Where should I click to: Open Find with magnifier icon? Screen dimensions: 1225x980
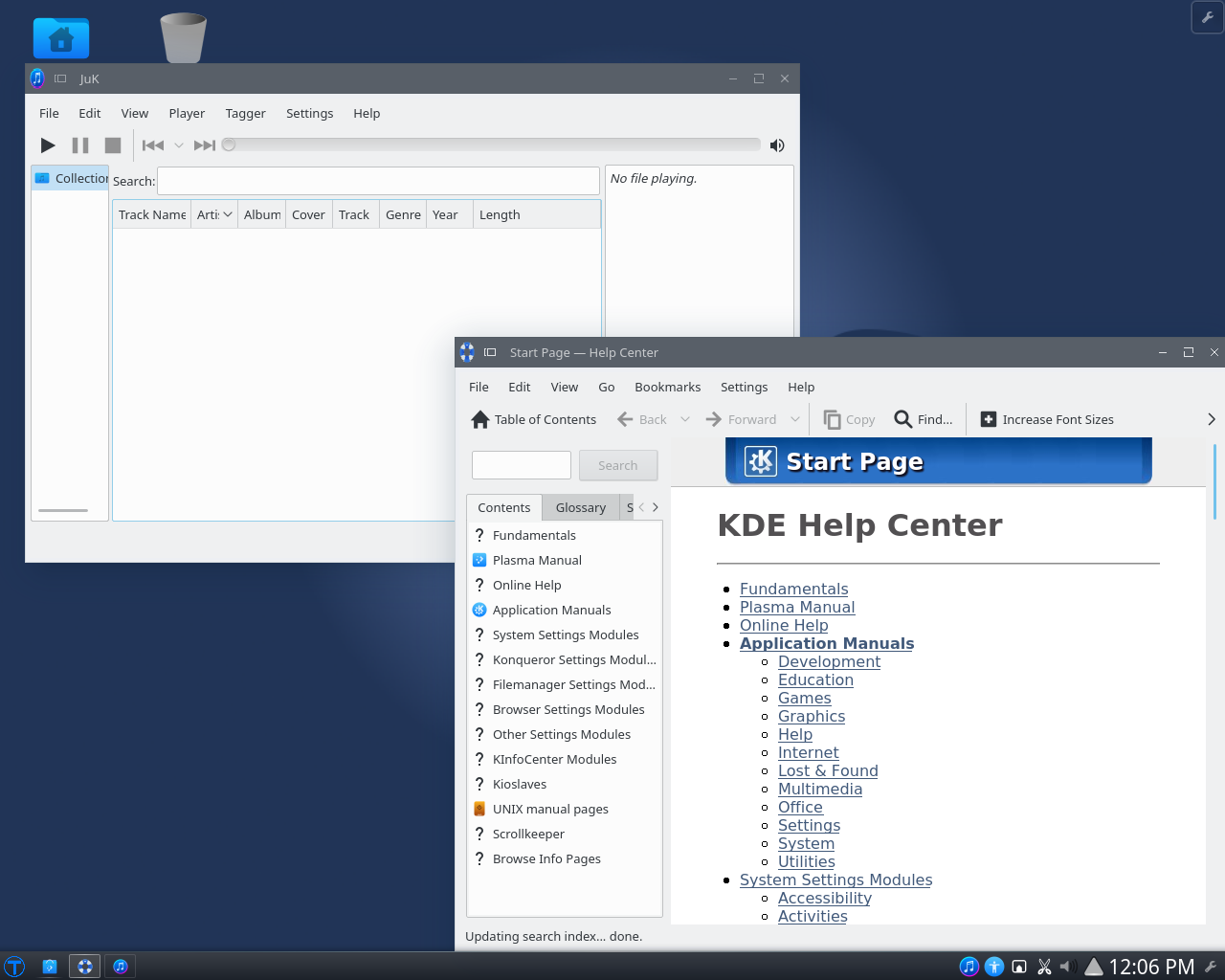point(902,419)
